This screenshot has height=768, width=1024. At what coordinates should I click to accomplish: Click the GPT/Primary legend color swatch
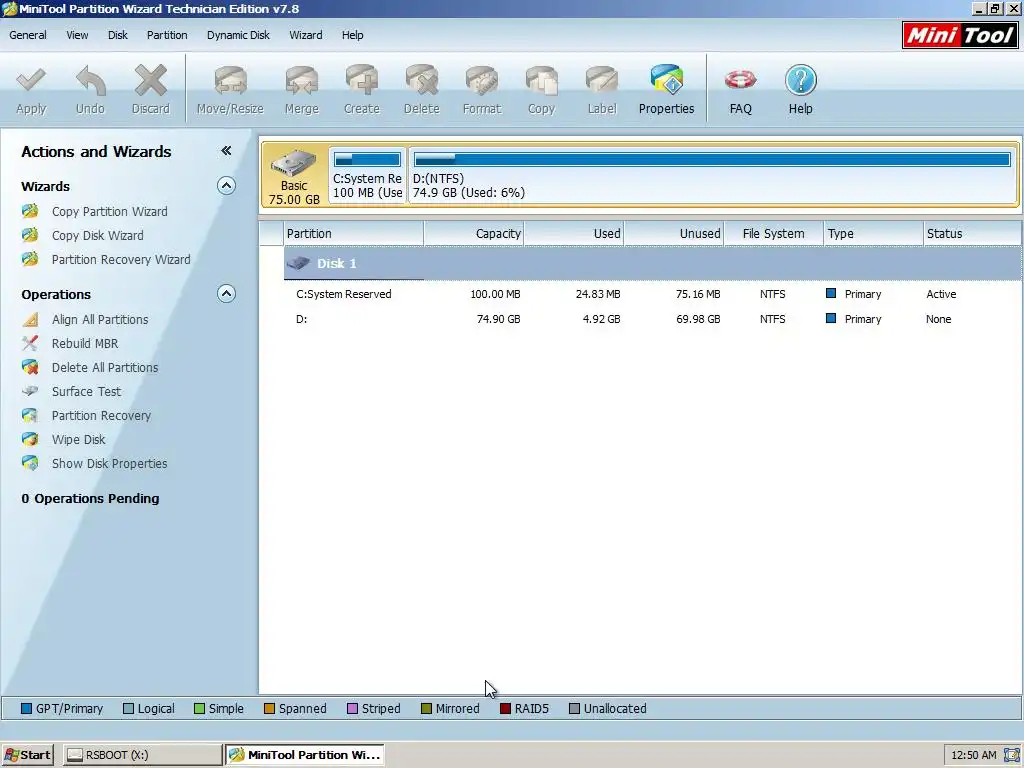coord(26,709)
